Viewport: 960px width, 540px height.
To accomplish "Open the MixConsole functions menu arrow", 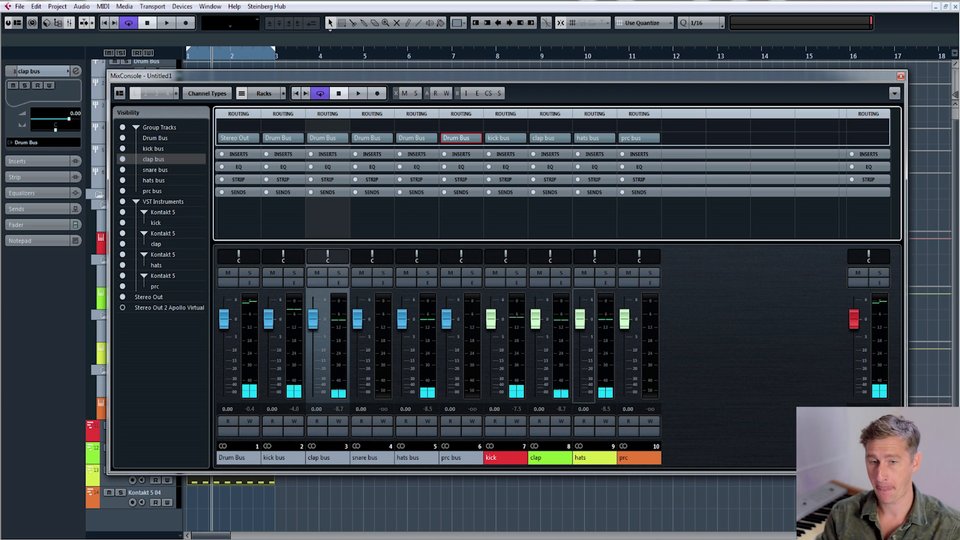I will coord(894,93).
